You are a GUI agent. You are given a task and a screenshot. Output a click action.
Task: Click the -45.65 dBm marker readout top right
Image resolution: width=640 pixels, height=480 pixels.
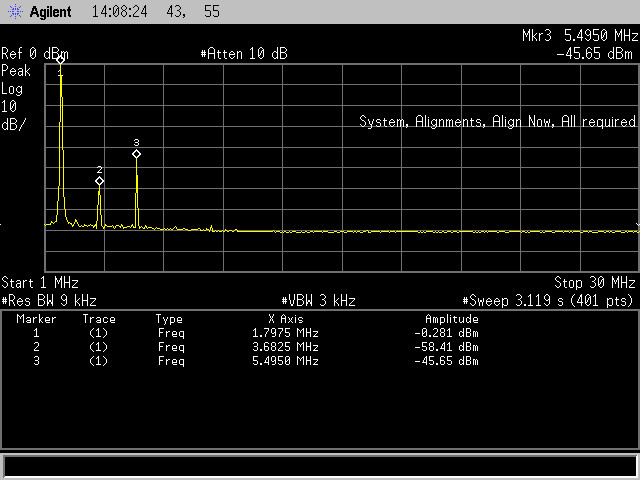(x=594, y=53)
